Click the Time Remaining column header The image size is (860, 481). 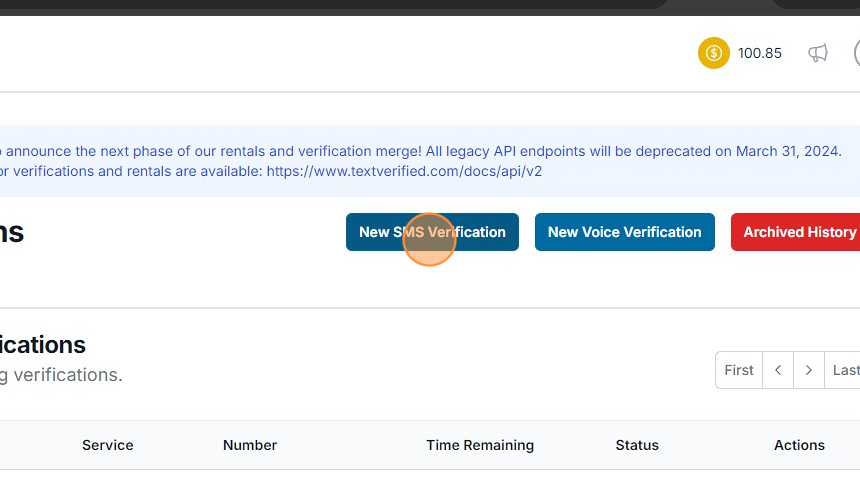[x=480, y=445]
